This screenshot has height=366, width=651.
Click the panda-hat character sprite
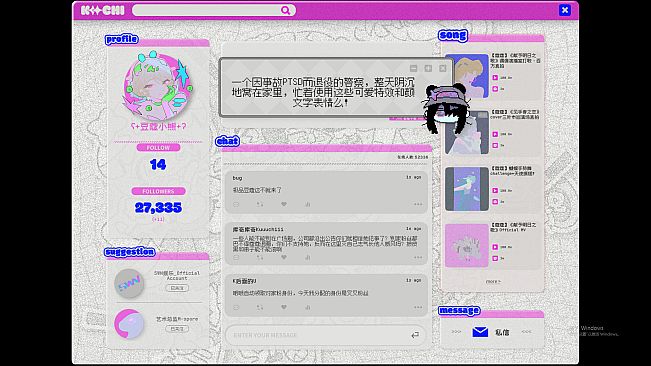click(447, 109)
